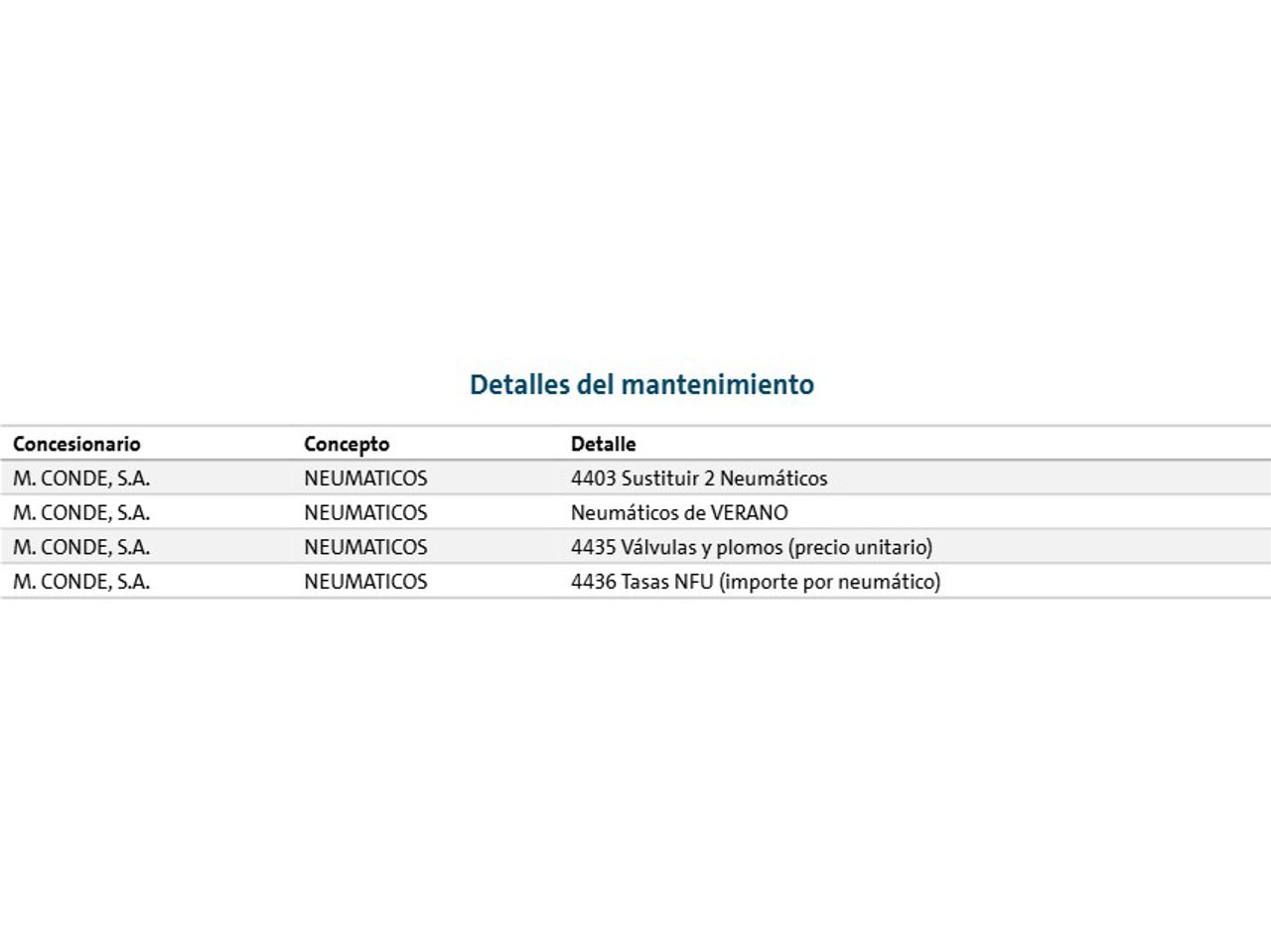
Task: Select NEUMATICOS in the Neumáticos de VERANO row
Action: tap(365, 513)
